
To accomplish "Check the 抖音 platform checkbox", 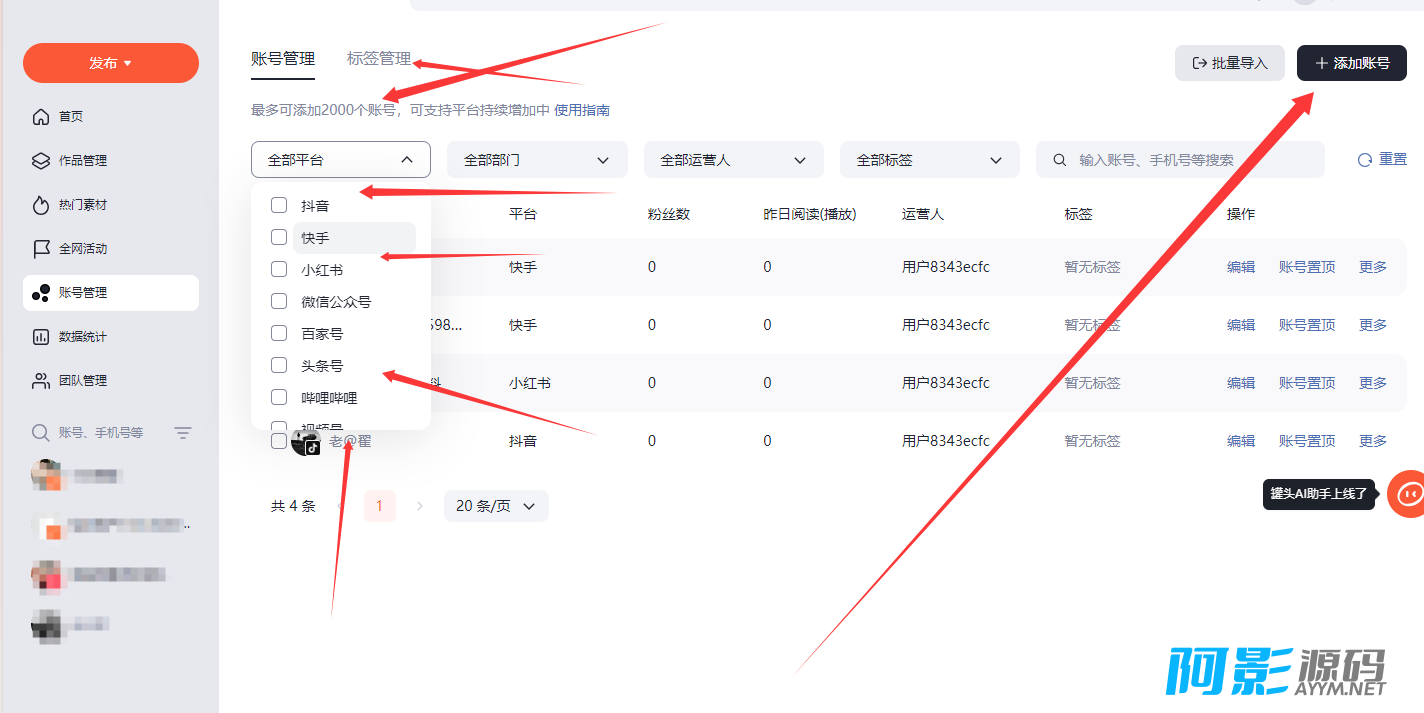I will coord(279,205).
